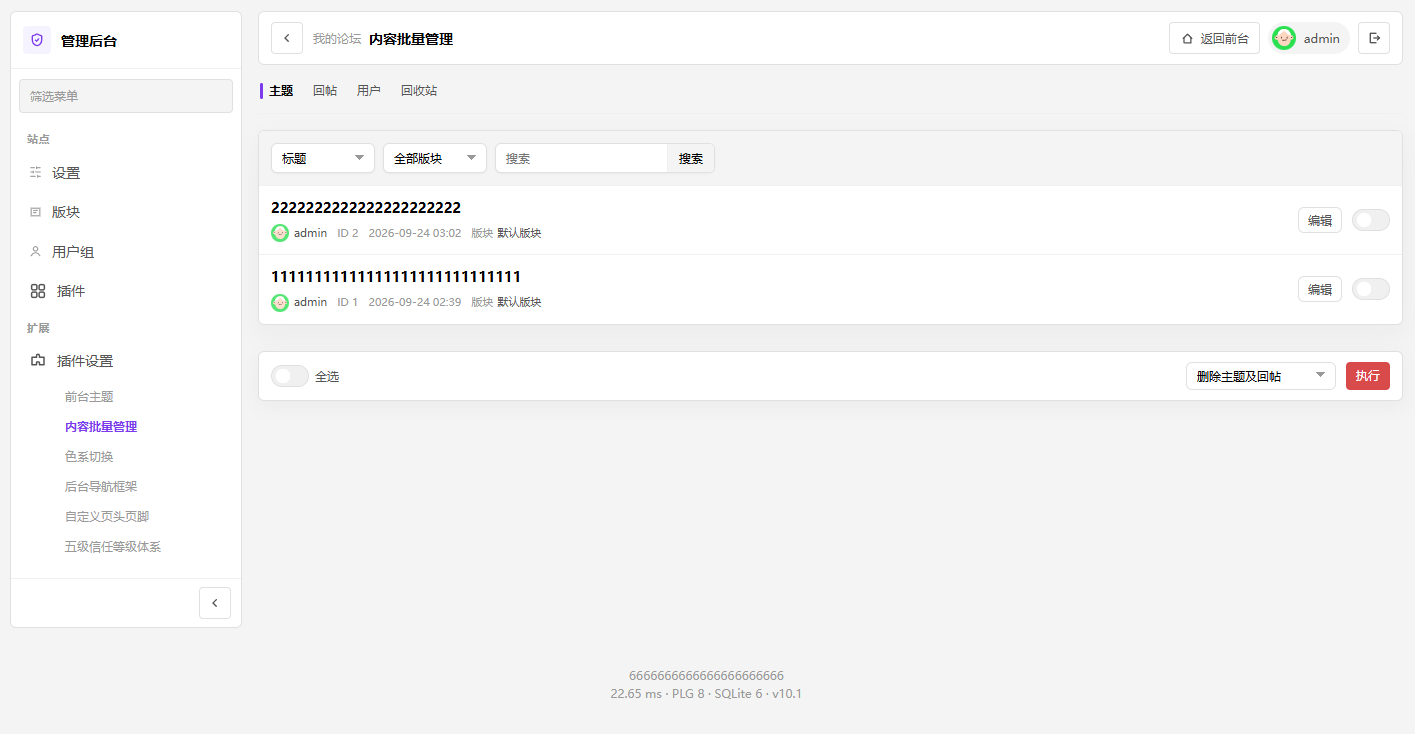Viewport: 1415px width, 734px height.
Task: Click the 我的论坛 breadcrumb link
Action: click(337, 39)
